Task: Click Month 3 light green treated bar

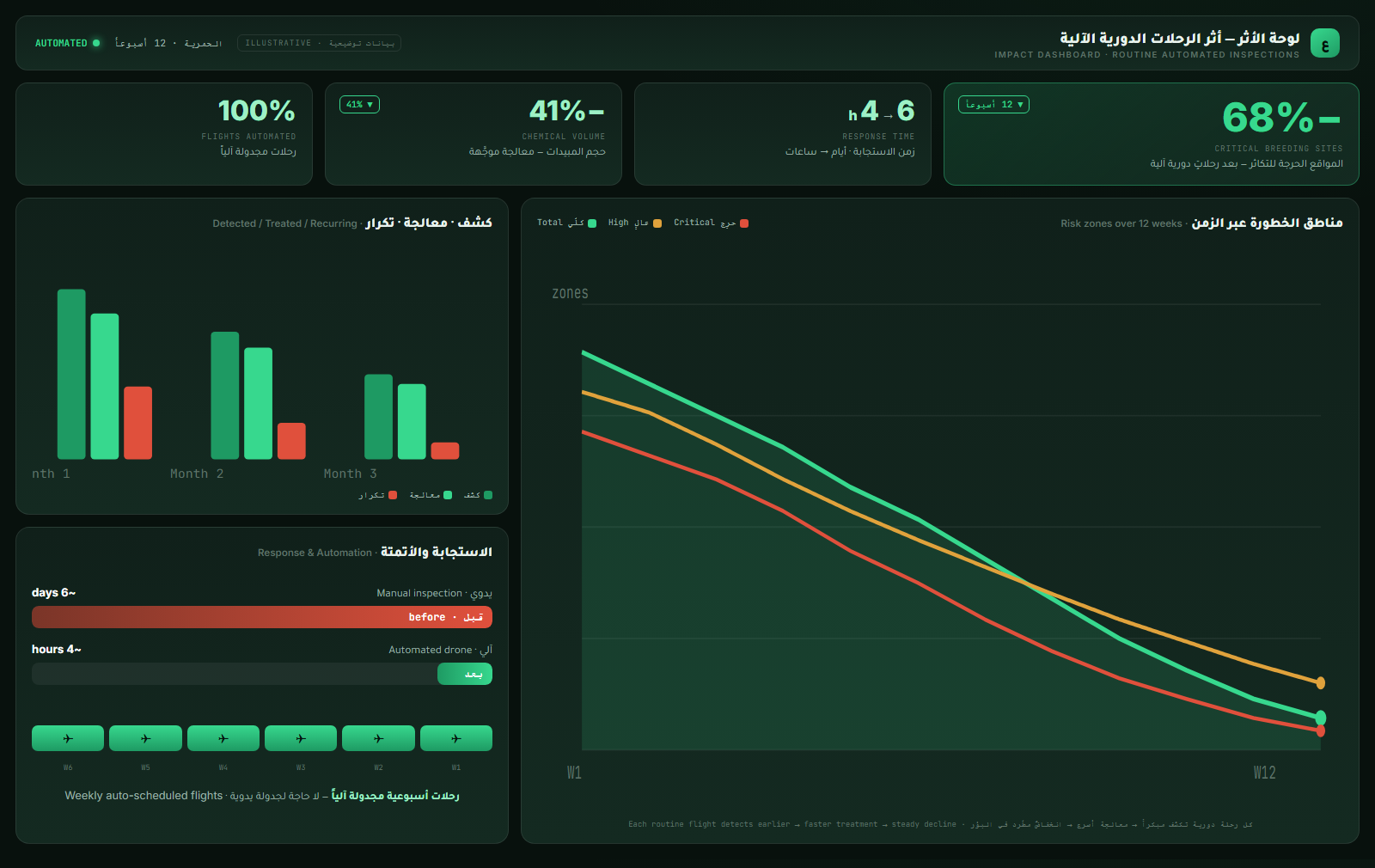Action: pyautogui.click(x=412, y=421)
